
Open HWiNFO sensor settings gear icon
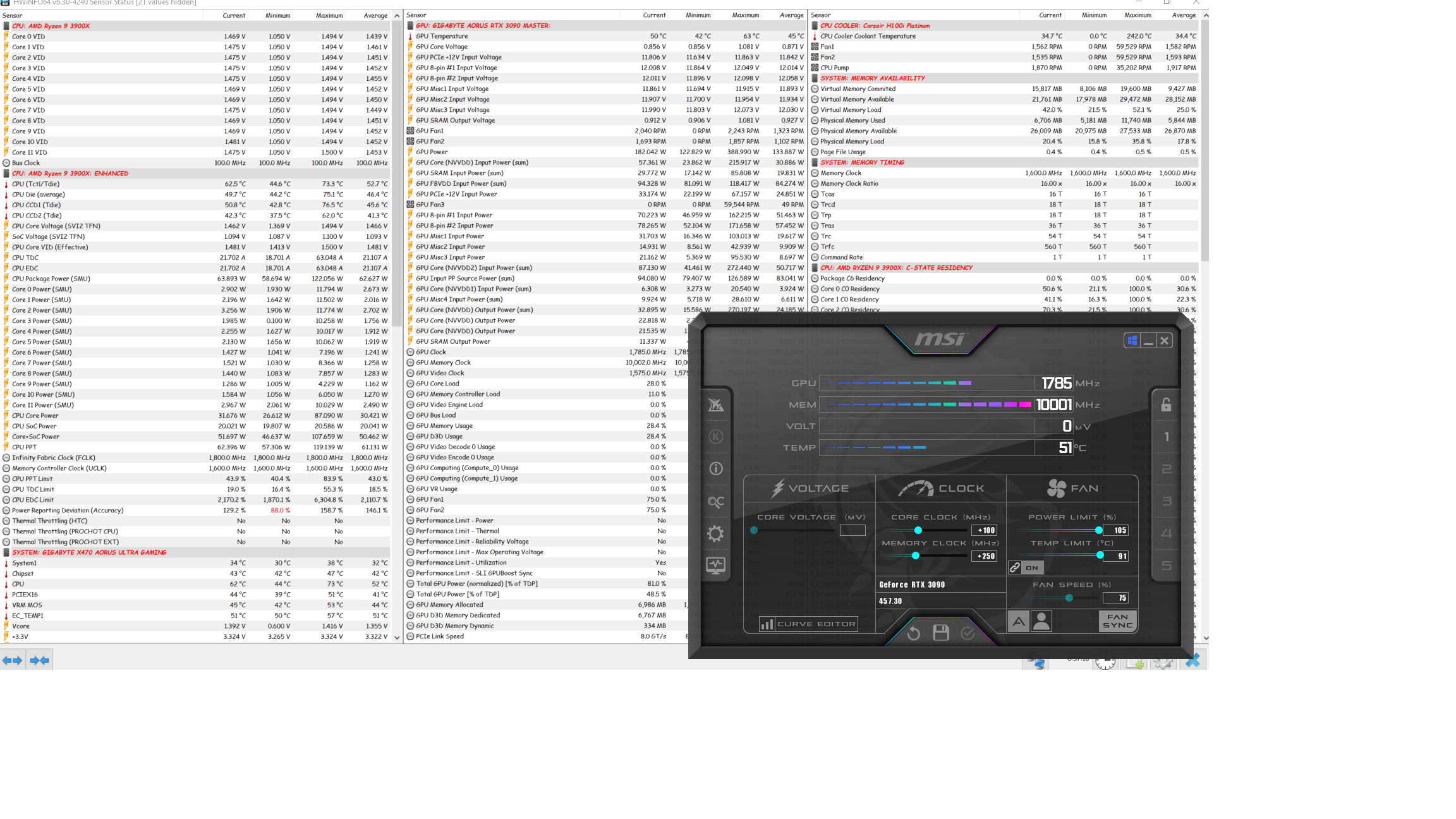click(1163, 662)
